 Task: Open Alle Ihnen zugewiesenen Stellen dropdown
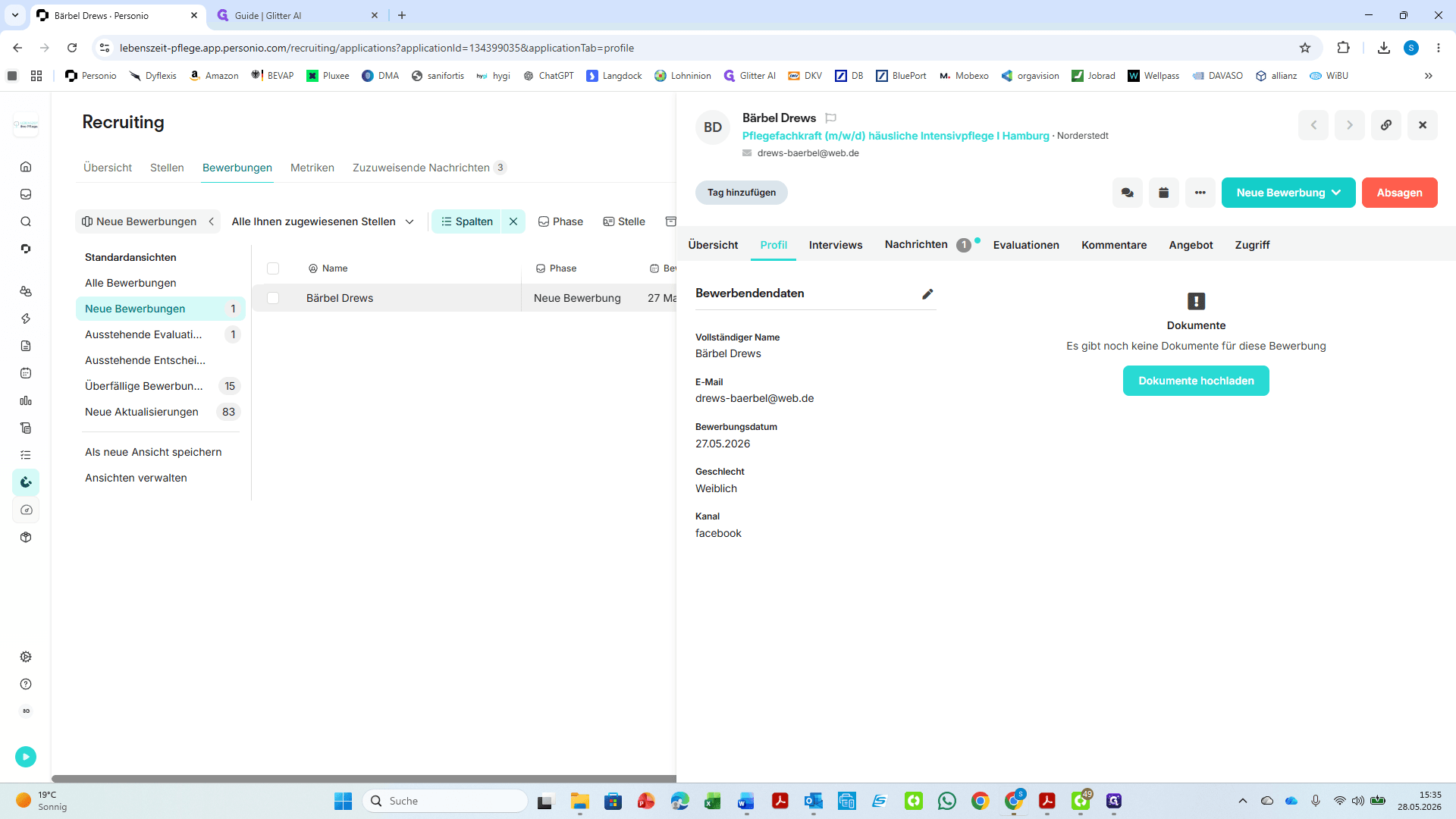pos(323,221)
